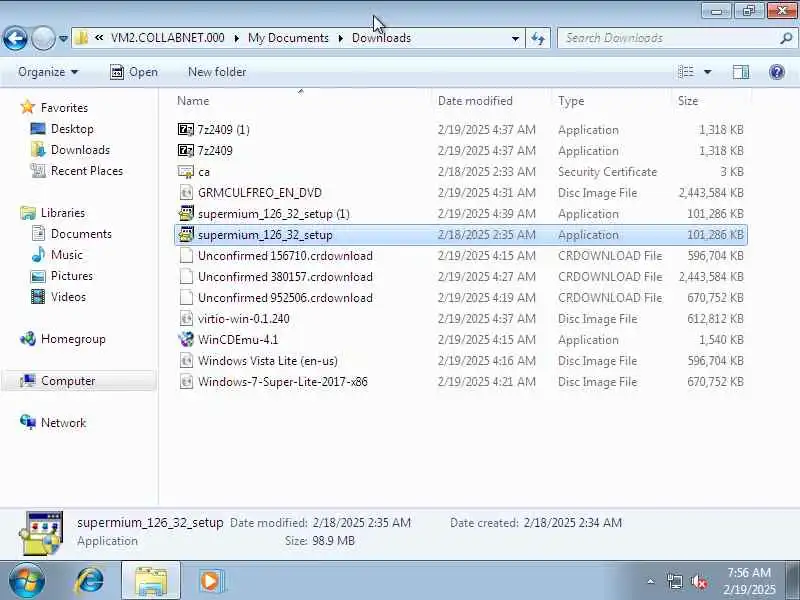Viewport: 800px width, 600px height.
Task: Select Unconfirmed 156710.crdownload file icon
Action: pos(186,255)
